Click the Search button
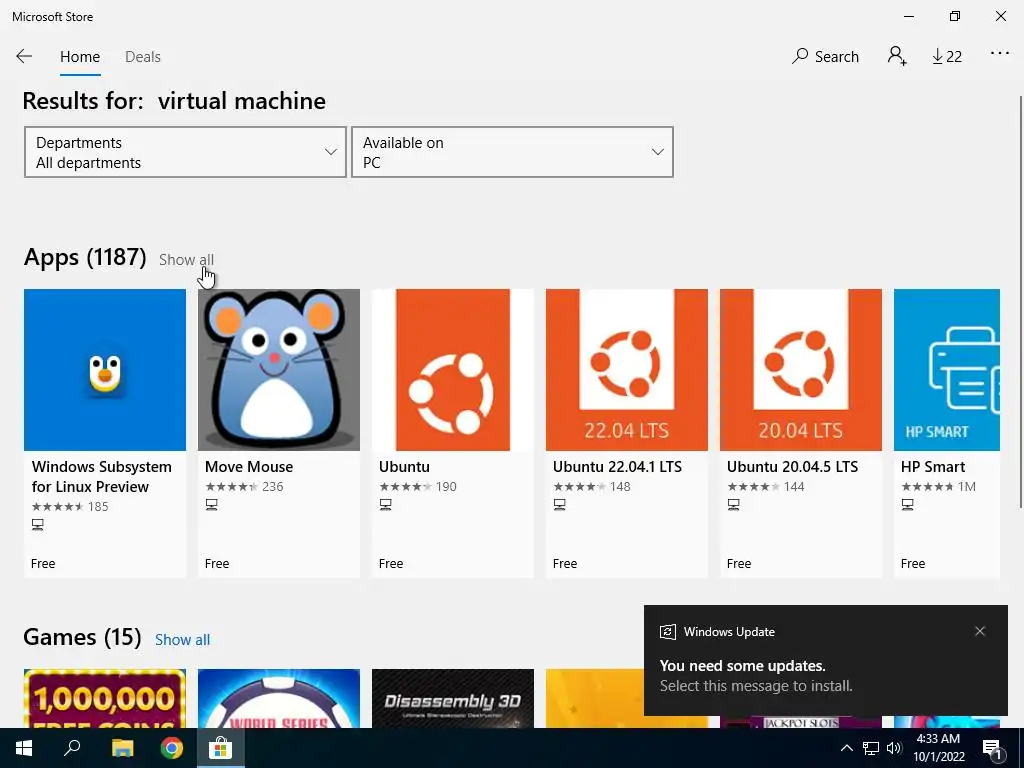The height and width of the screenshot is (768, 1024). 825,57
